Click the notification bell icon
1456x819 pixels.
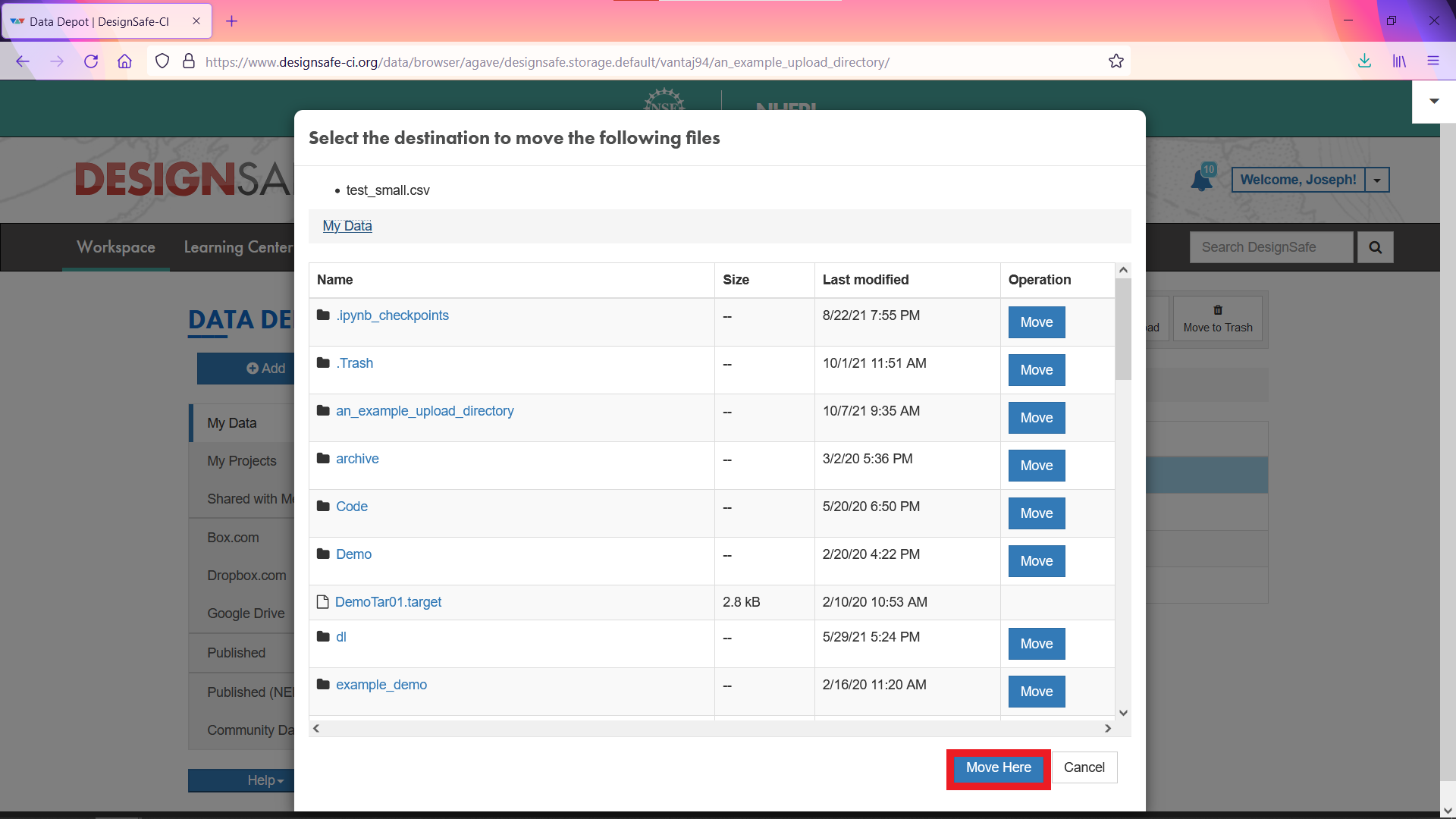pyautogui.click(x=1201, y=180)
